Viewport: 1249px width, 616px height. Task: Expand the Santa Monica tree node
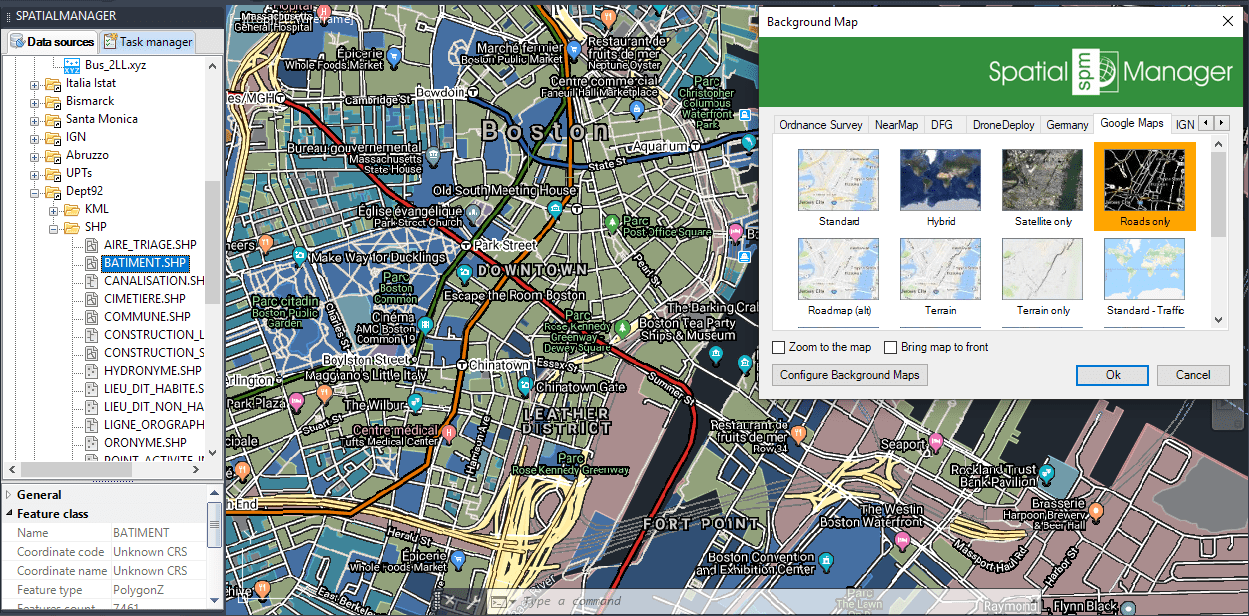(x=35, y=120)
